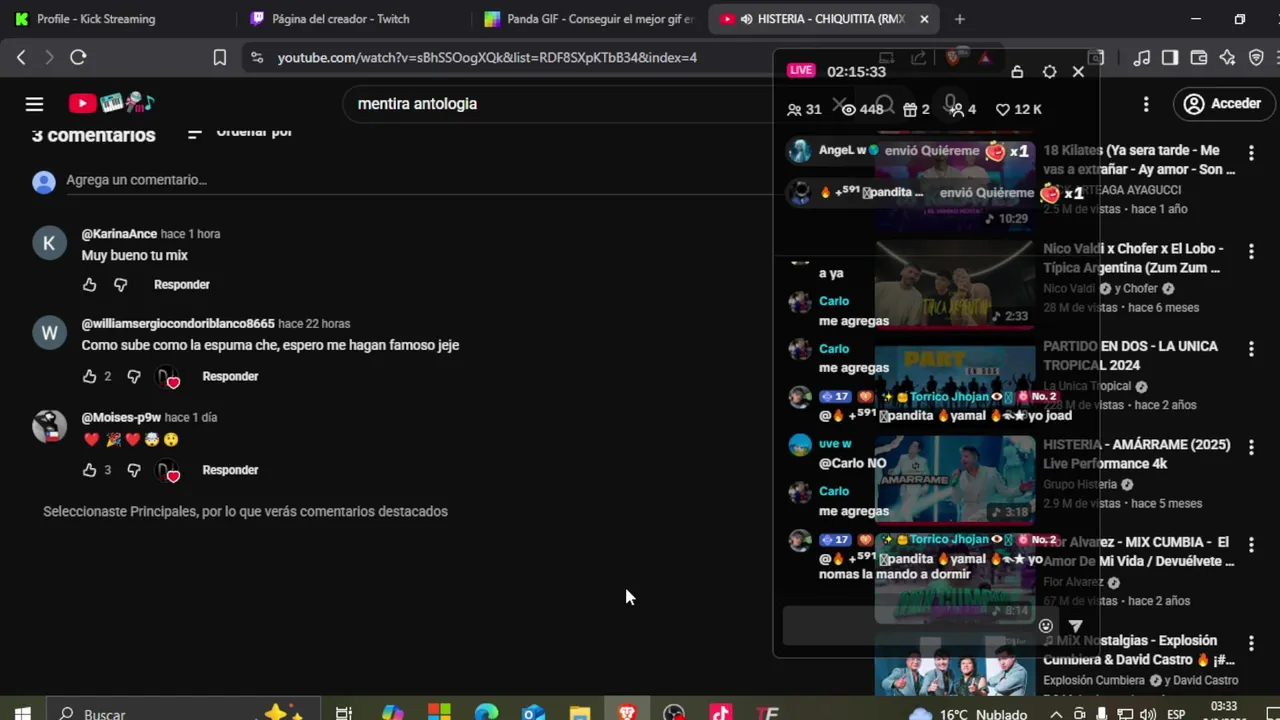The image size is (1280, 720).
Task: Click the live timer 02:15:33
Action: pyautogui.click(x=856, y=72)
